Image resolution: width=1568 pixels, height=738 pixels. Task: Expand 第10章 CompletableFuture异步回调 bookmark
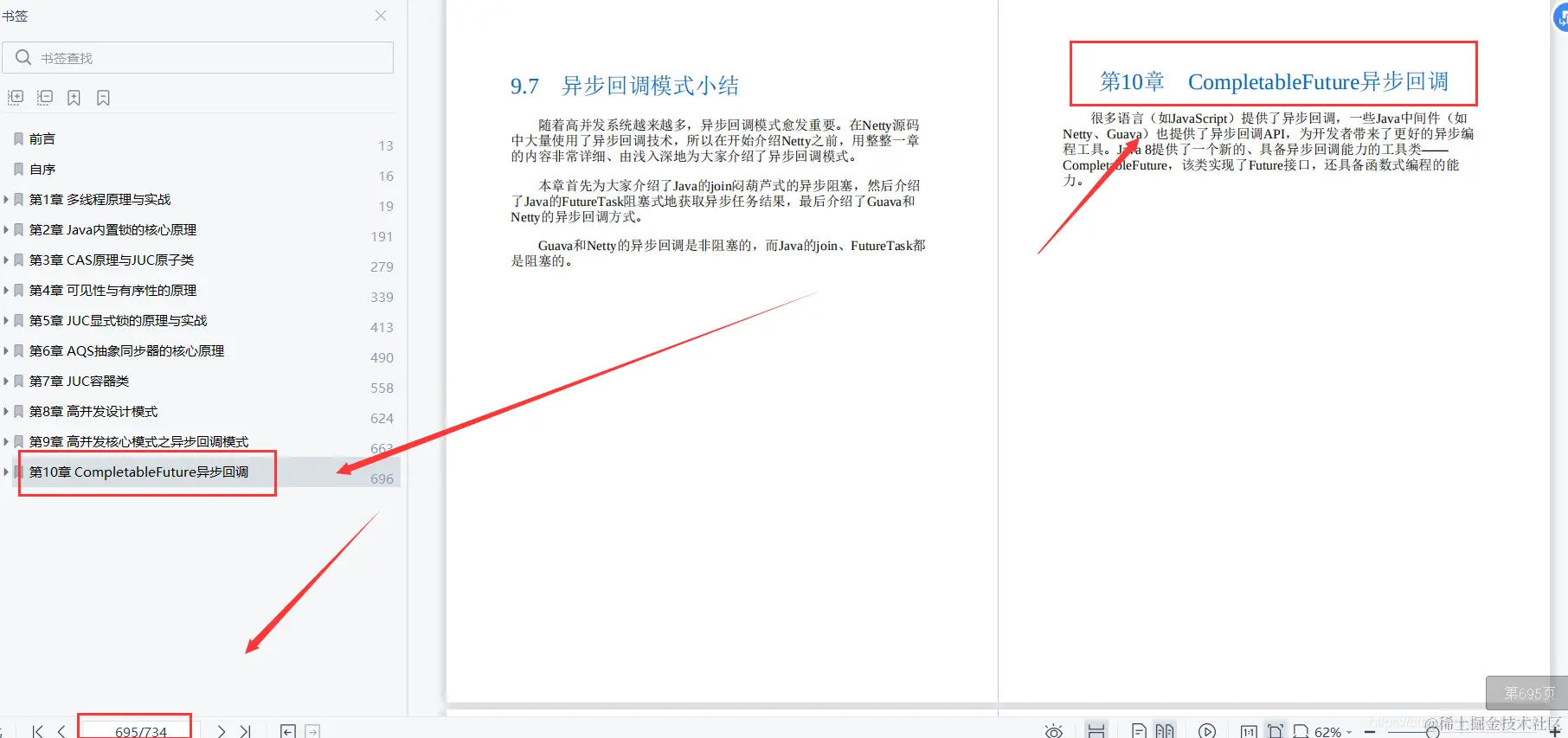click(x=6, y=472)
